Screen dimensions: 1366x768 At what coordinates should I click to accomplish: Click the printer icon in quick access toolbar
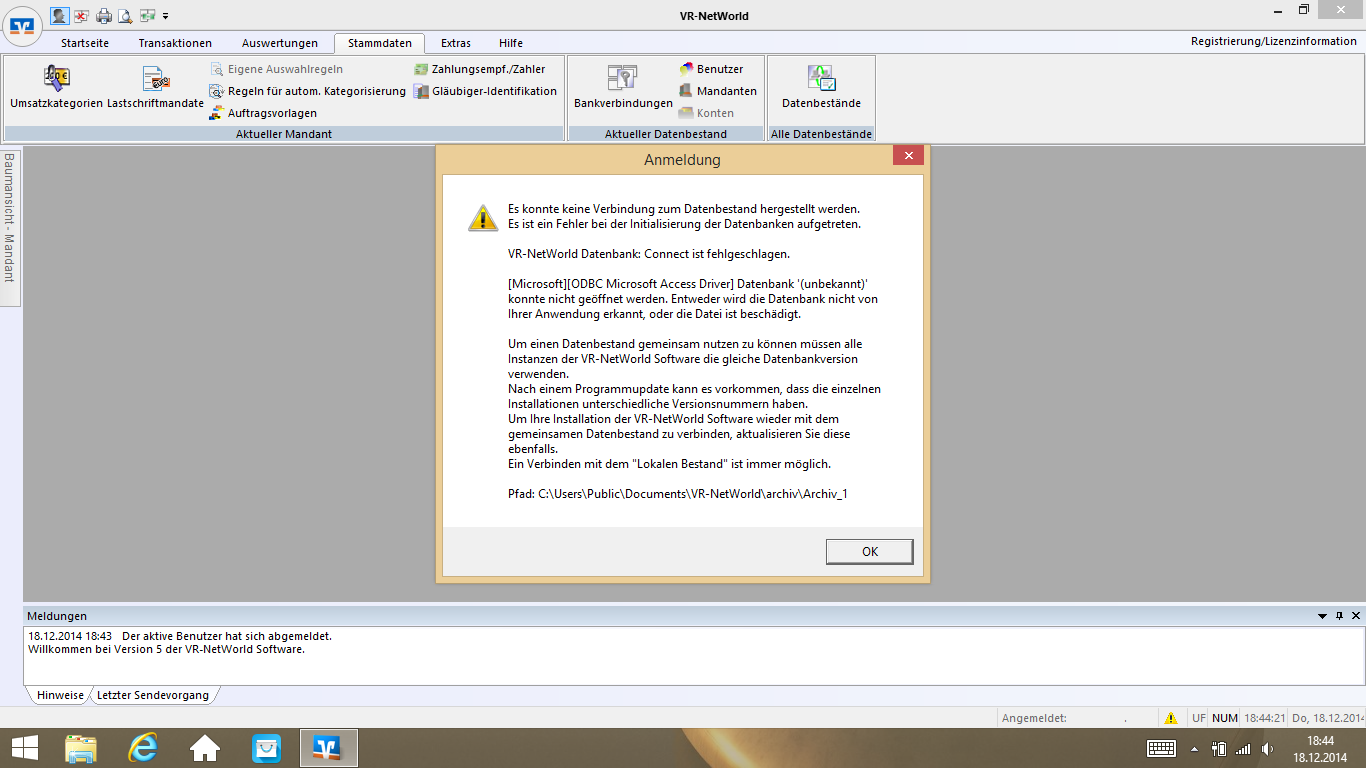[x=104, y=15]
